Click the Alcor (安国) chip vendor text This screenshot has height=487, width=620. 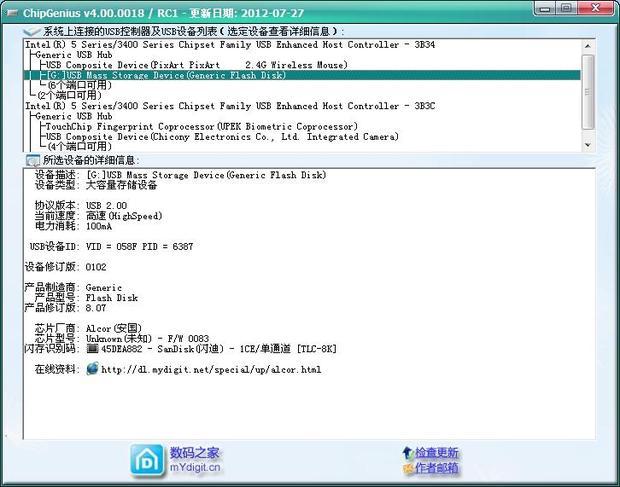tap(114, 328)
